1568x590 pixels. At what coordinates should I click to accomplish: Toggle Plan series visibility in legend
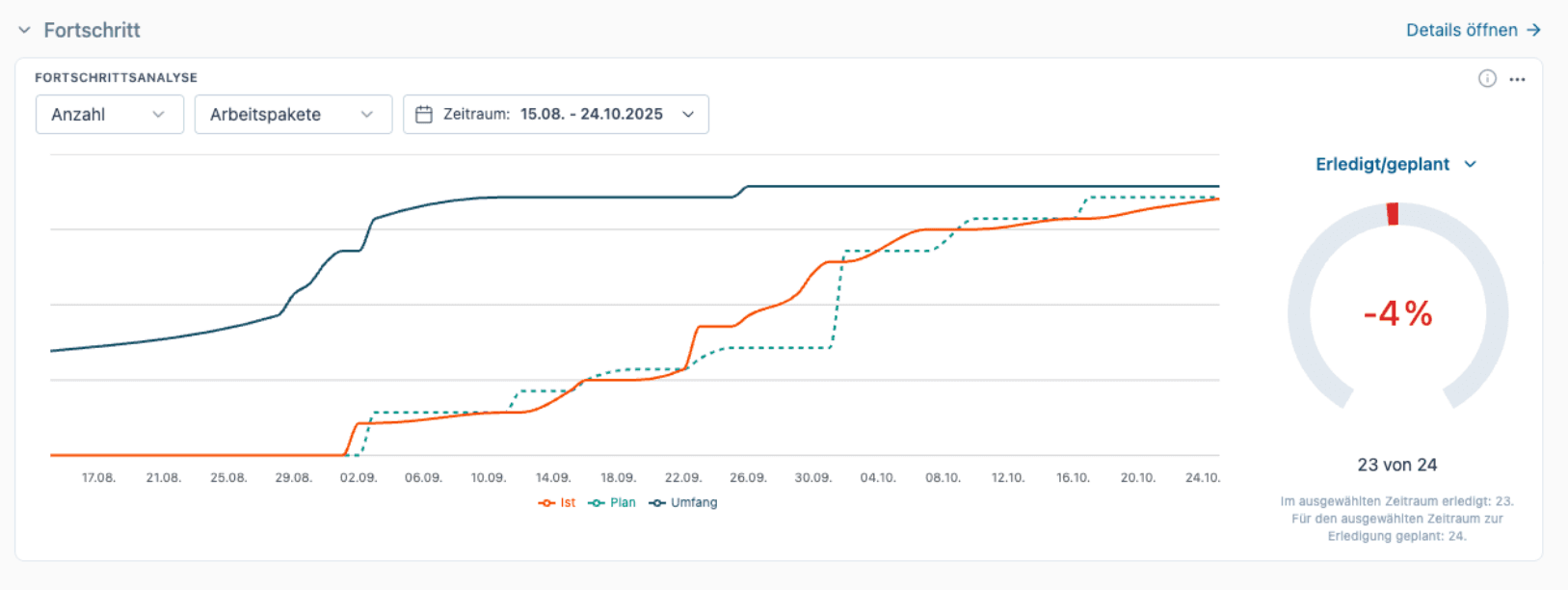tap(623, 503)
